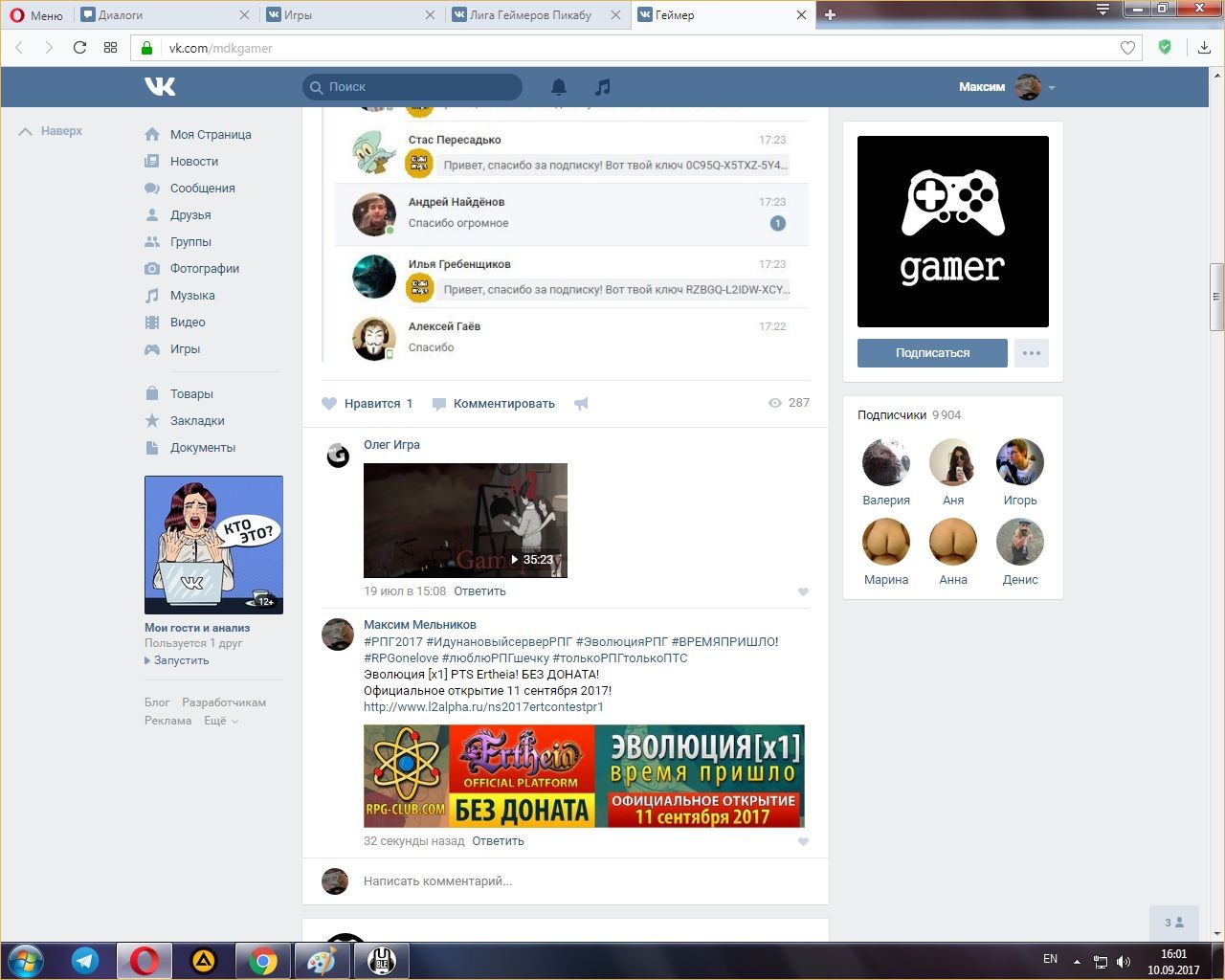
Task: Click Комментировать under the post
Action: point(494,404)
